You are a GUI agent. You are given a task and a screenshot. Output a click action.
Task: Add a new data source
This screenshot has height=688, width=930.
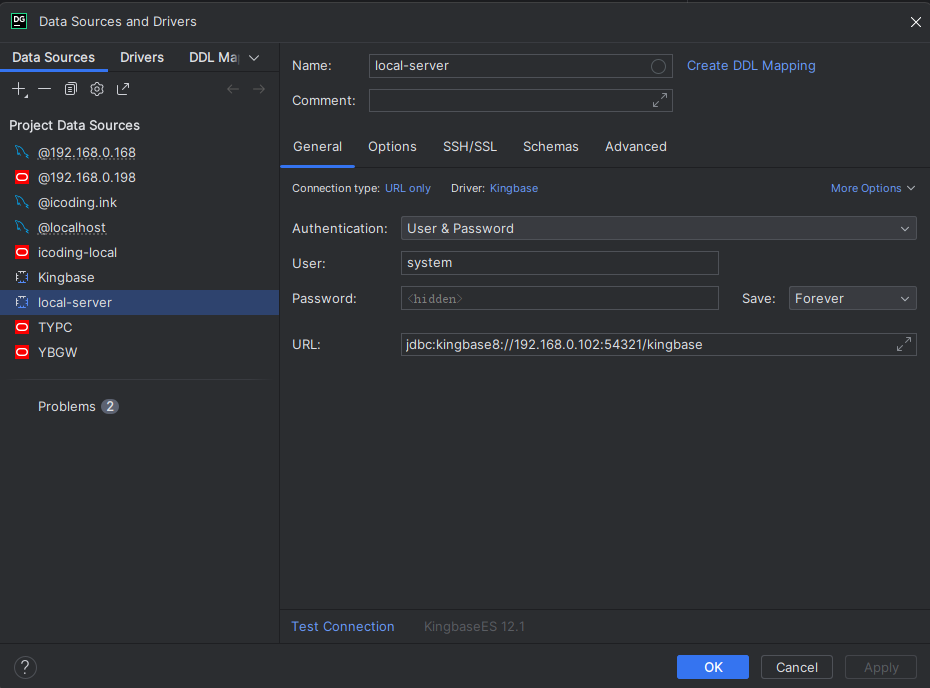point(18,88)
